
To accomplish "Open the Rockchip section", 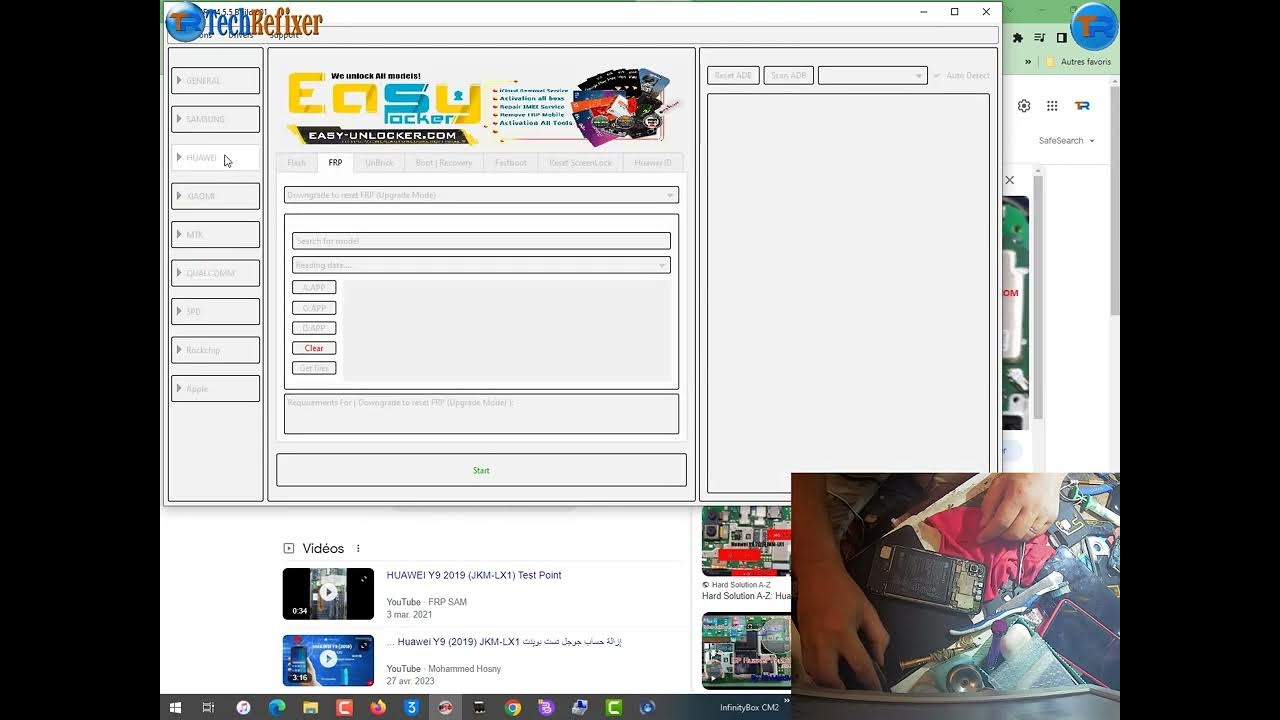I will click(x=215, y=350).
